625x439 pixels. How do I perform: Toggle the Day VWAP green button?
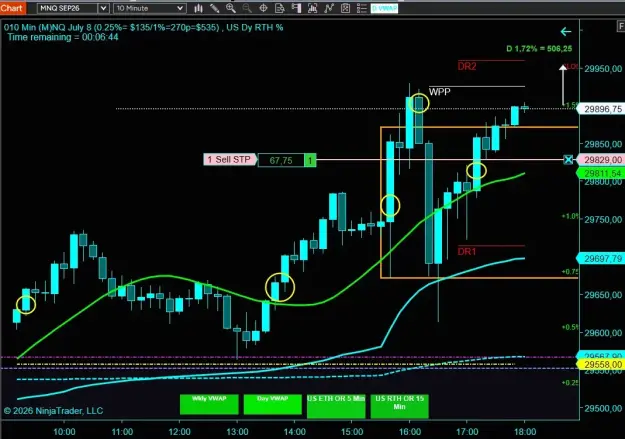(273, 404)
